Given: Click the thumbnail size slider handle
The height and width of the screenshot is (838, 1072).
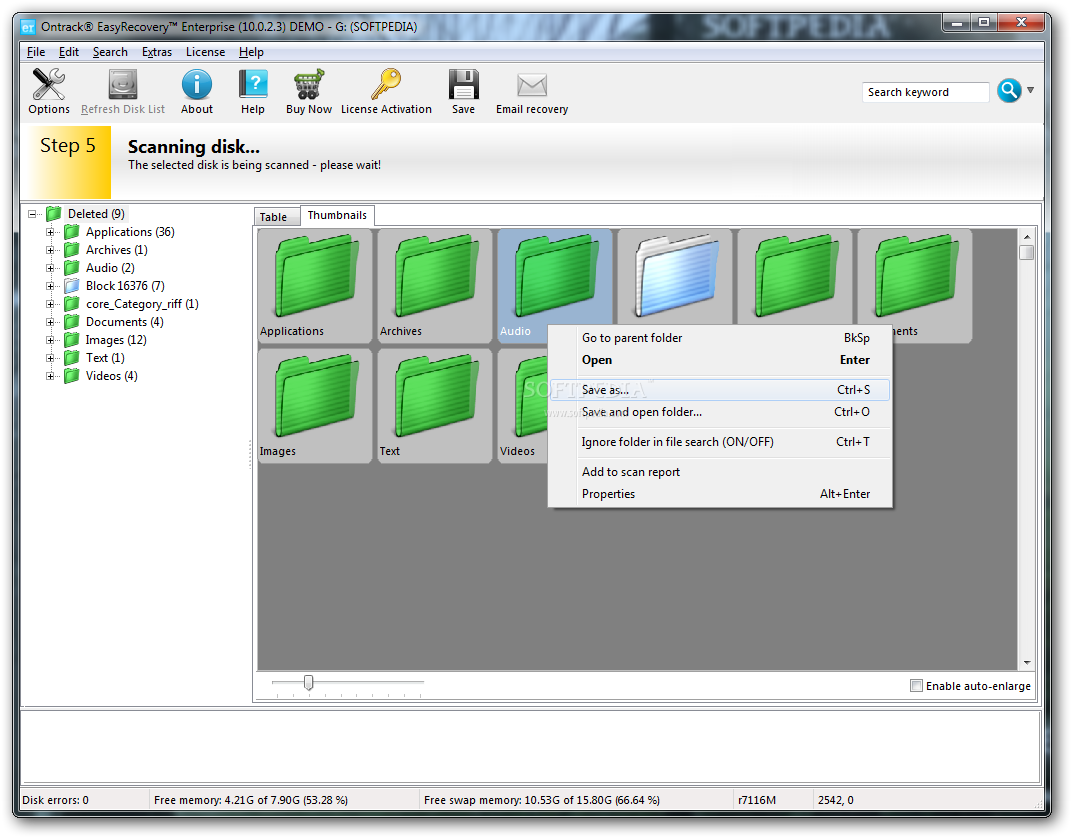Looking at the screenshot, I should coord(308,682).
